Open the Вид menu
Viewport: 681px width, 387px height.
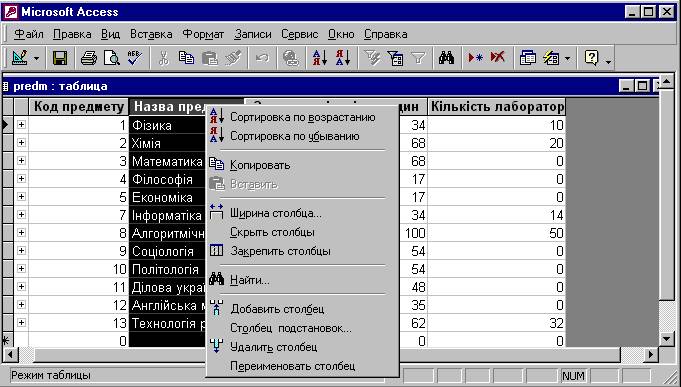pos(110,34)
